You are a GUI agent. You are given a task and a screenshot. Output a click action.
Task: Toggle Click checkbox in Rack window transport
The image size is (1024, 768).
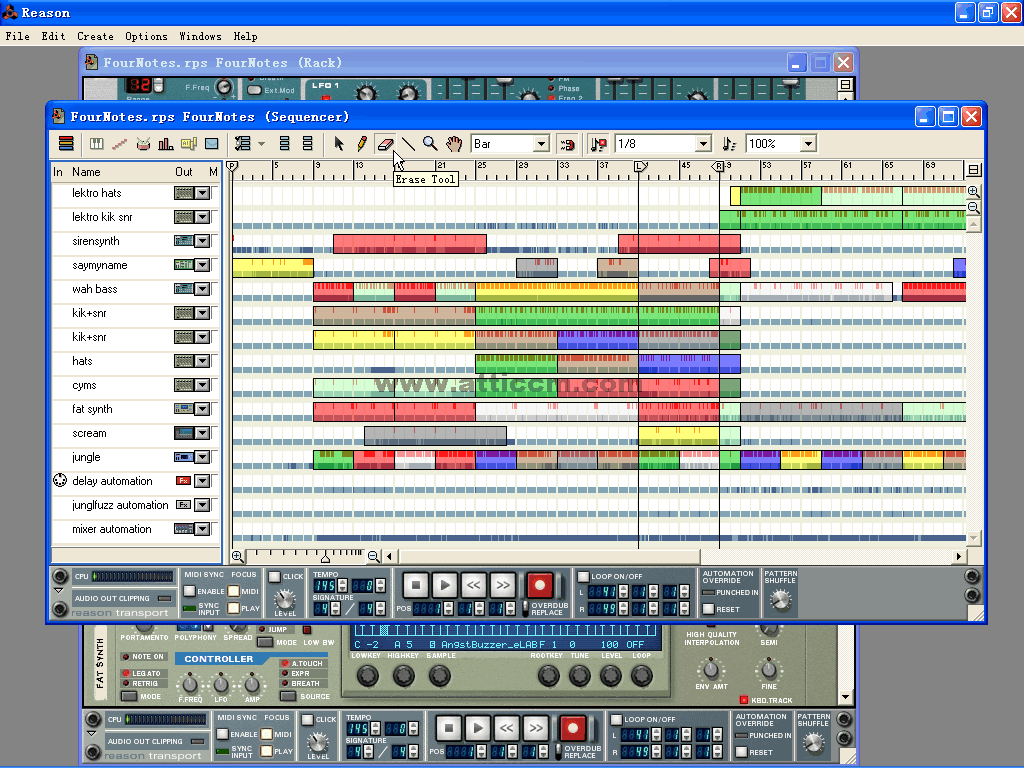point(308,720)
